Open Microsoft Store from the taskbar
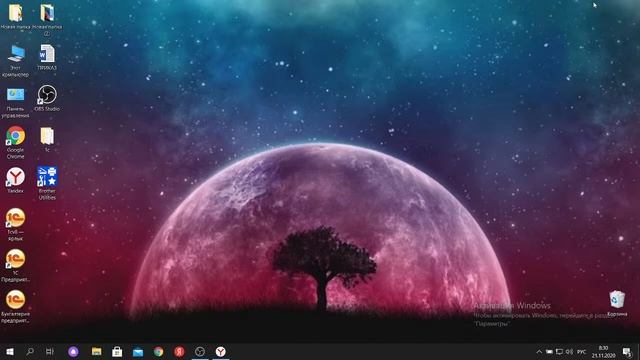Screen dimensions: 640x360 click(x=117, y=351)
